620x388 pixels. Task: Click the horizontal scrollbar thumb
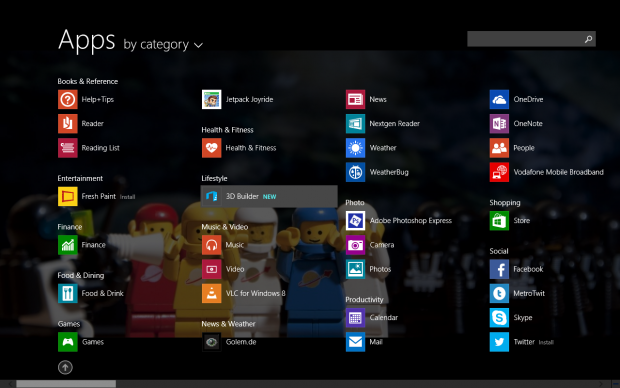pyautogui.click(x=66, y=384)
